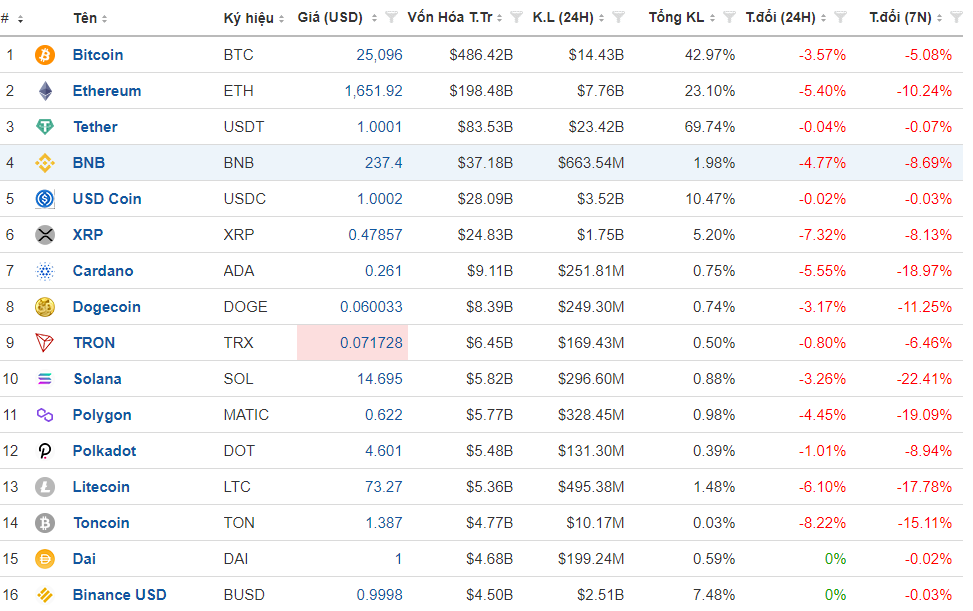This screenshot has width=973, height=611.
Task: Click the Dogecoin logo icon
Action: (x=45, y=307)
